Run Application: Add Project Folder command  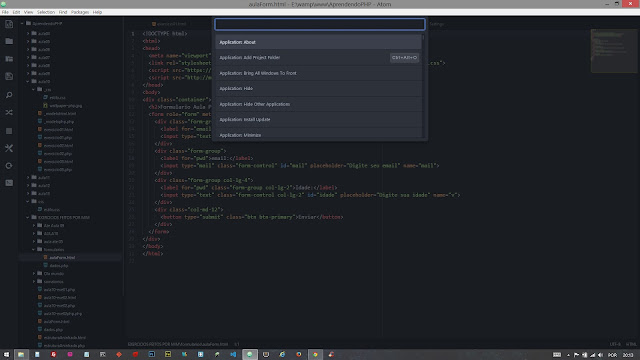click(318, 58)
